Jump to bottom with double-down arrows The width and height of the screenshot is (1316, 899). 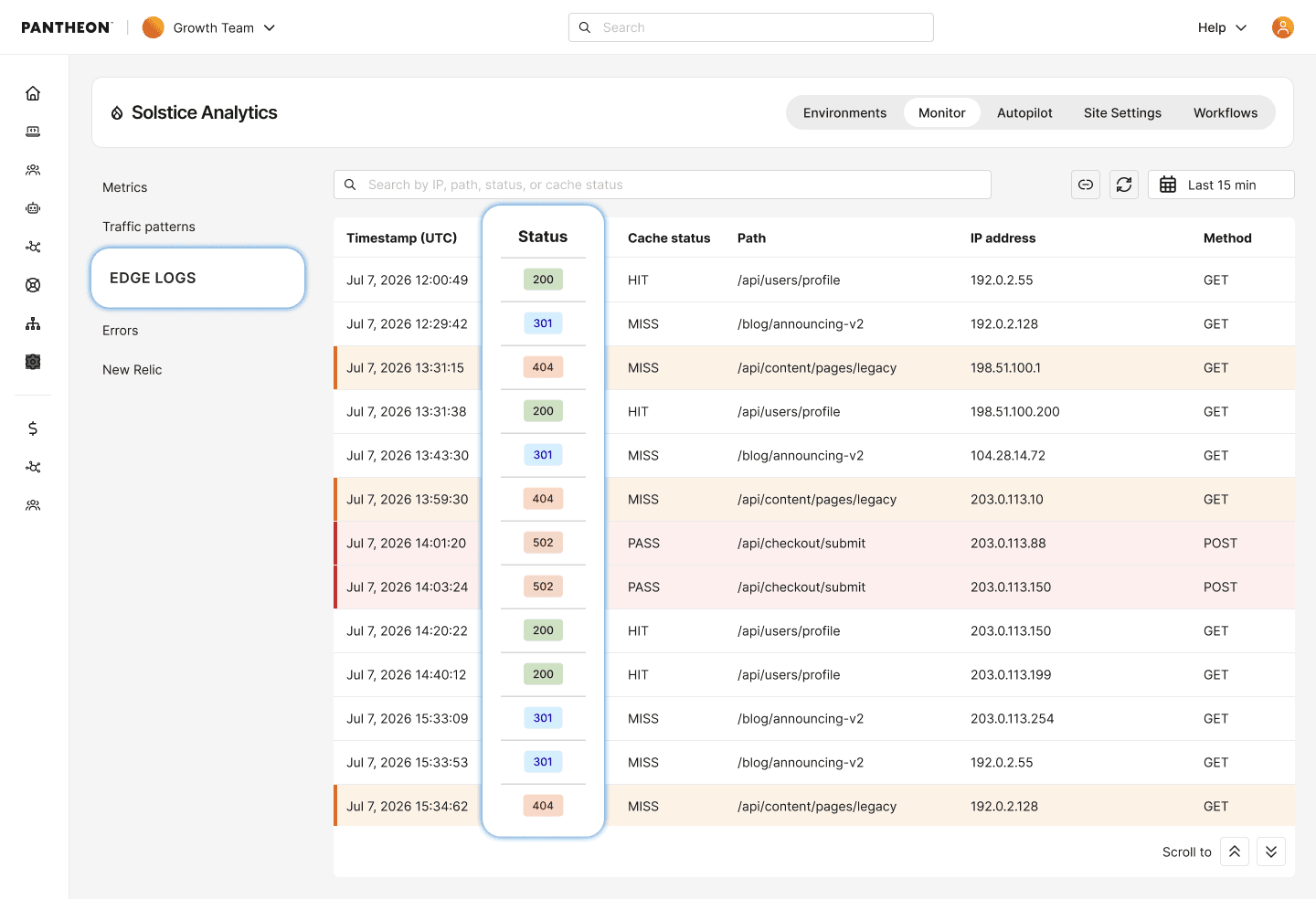click(1271, 851)
